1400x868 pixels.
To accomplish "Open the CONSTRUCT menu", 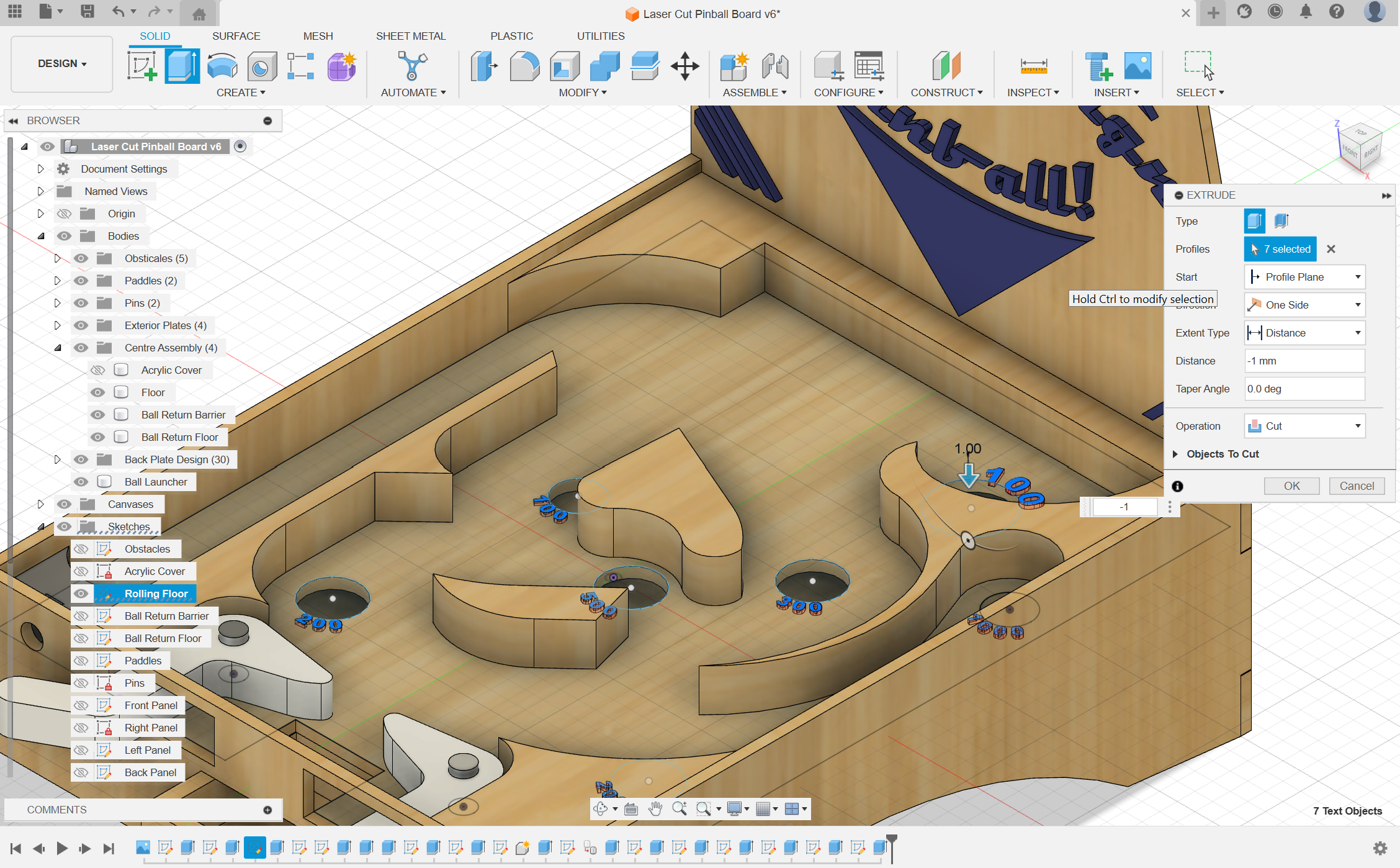I will (x=946, y=93).
